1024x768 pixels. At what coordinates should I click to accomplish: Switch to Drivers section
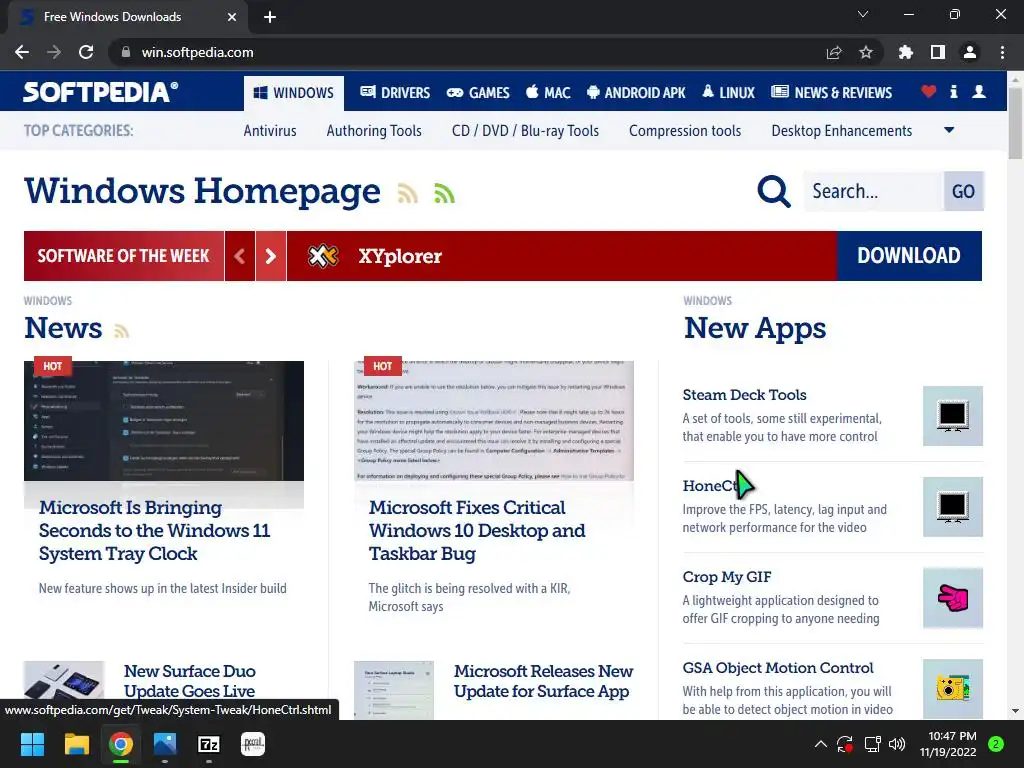point(395,93)
